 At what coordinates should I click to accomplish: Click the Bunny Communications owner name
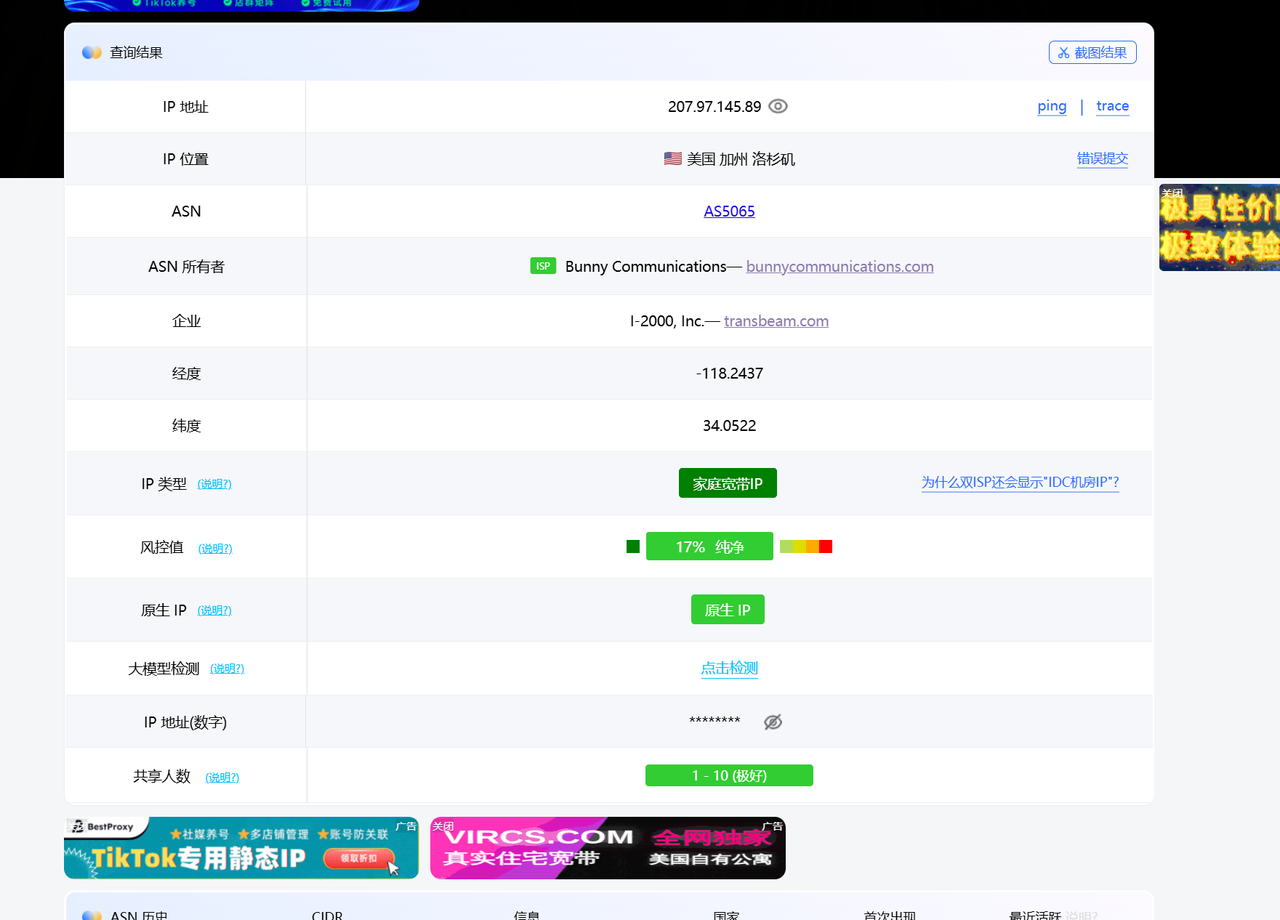pyautogui.click(x=646, y=266)
